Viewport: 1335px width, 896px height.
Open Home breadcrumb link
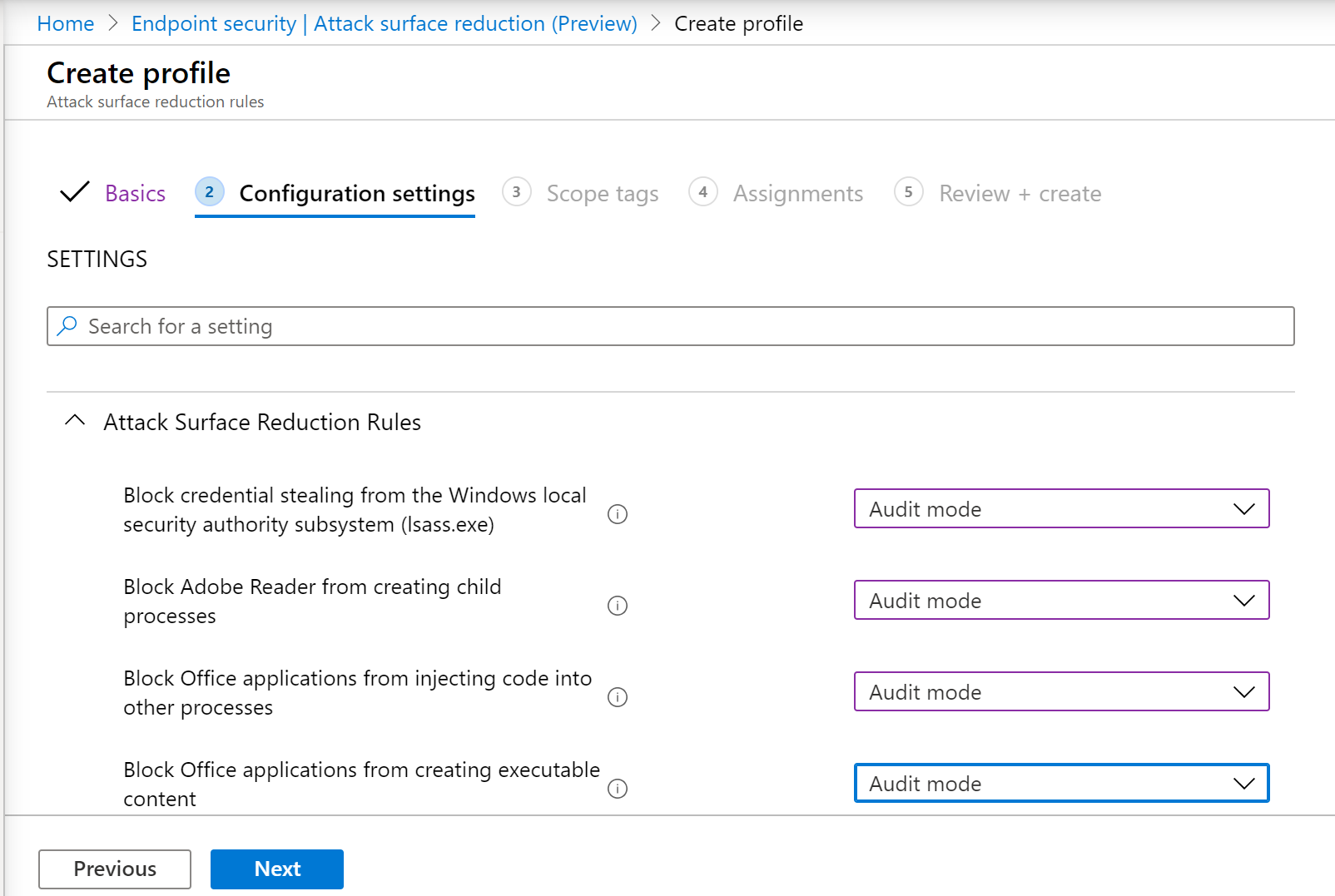point(66,24)
